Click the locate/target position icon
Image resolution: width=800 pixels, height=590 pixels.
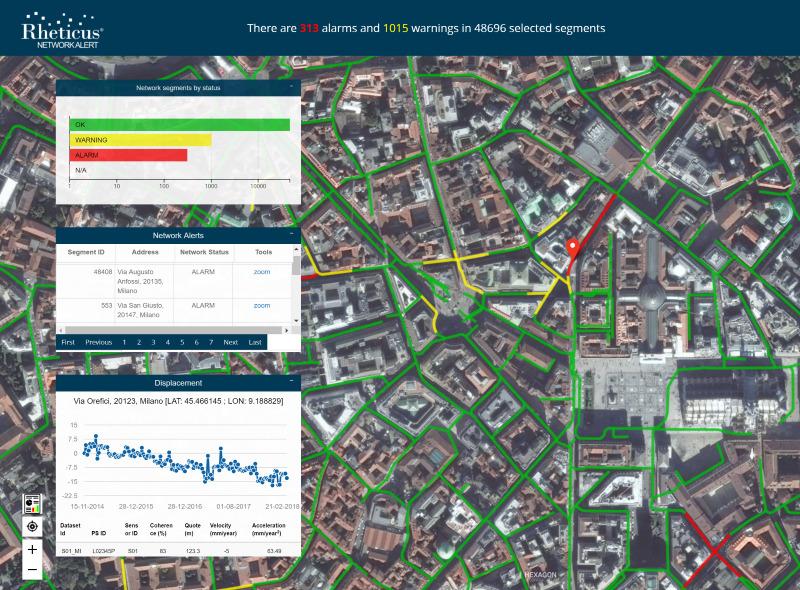pos(32,526)
